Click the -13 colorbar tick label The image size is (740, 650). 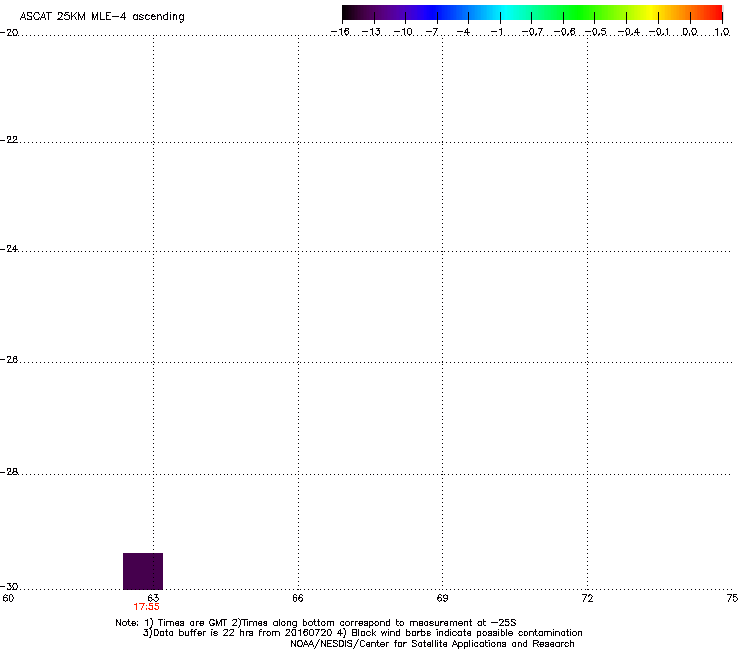[x=371, y=32]
